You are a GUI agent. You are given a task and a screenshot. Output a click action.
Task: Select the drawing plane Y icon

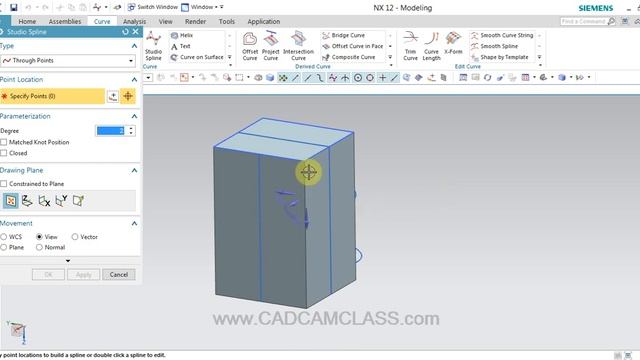point(61,201)
